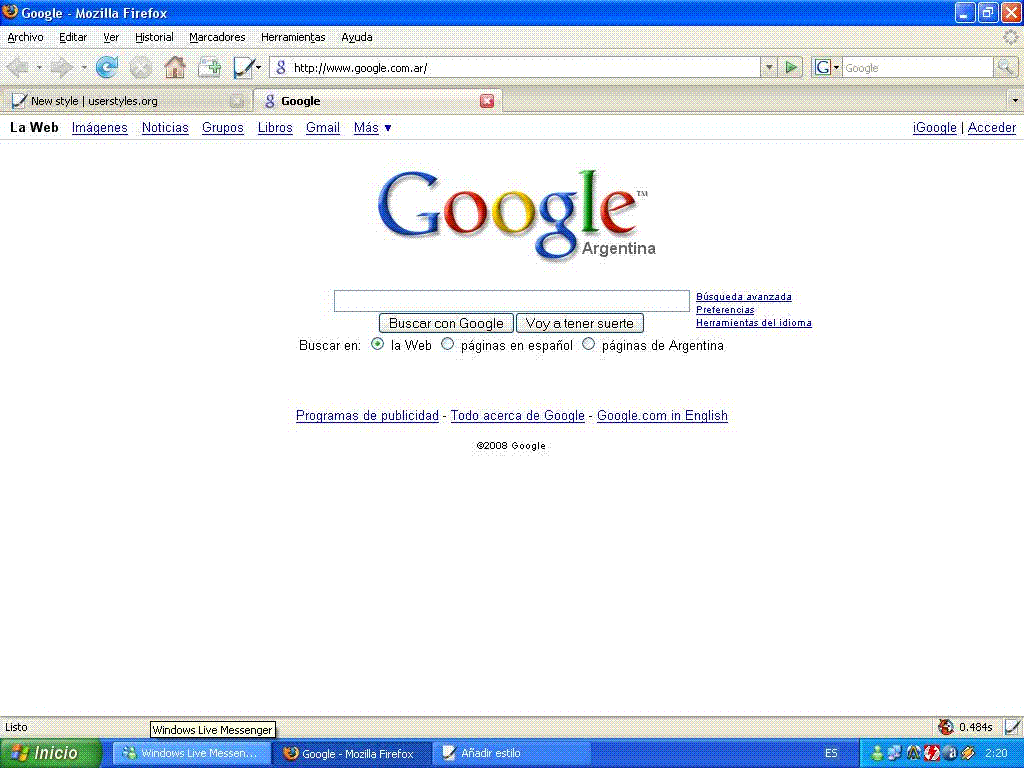This screenshot has height=768, width=1024.
Task: Select the 'páginas de Argentina' radio option
Action: tap(588, 344)
